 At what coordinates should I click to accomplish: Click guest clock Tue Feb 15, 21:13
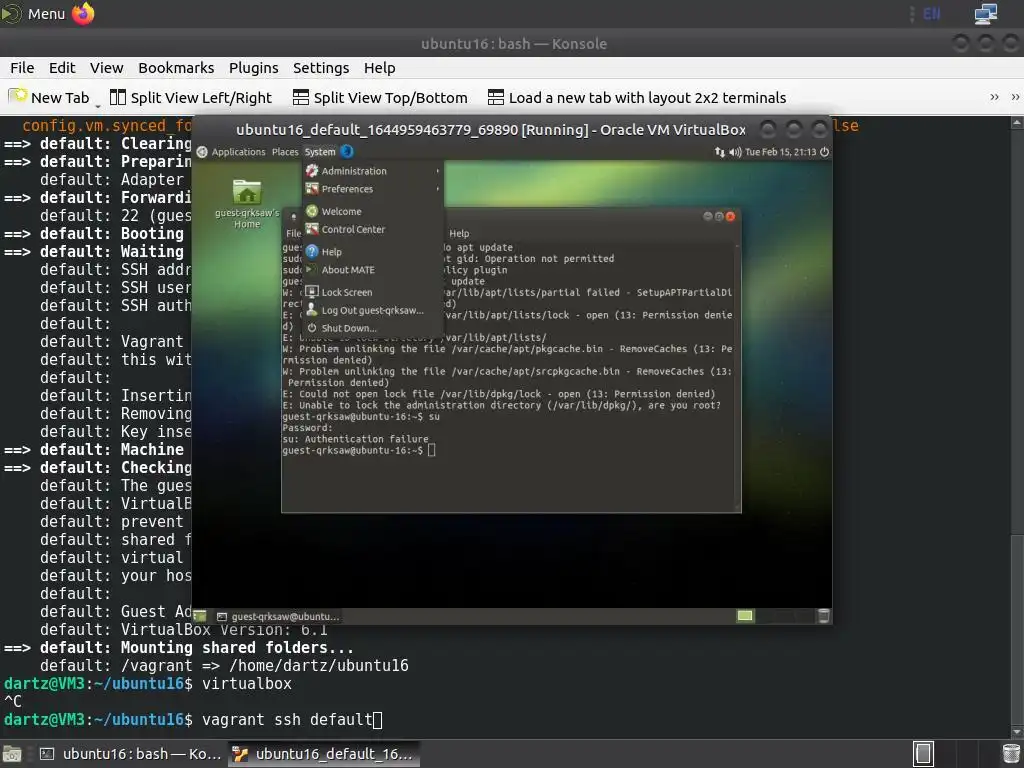click(780, 152)
